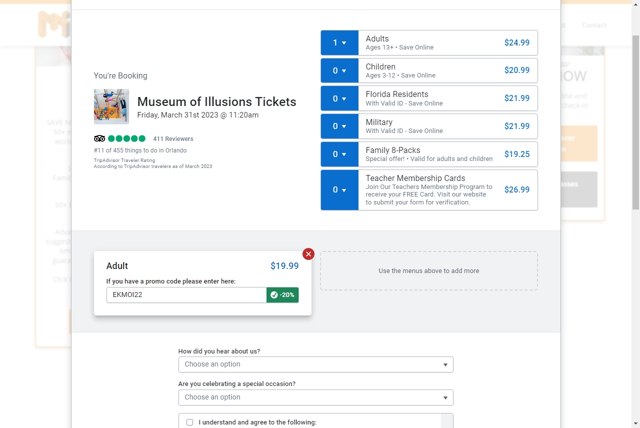
Task: Open the Military quantity dropdown
Action: pos(339,126)
